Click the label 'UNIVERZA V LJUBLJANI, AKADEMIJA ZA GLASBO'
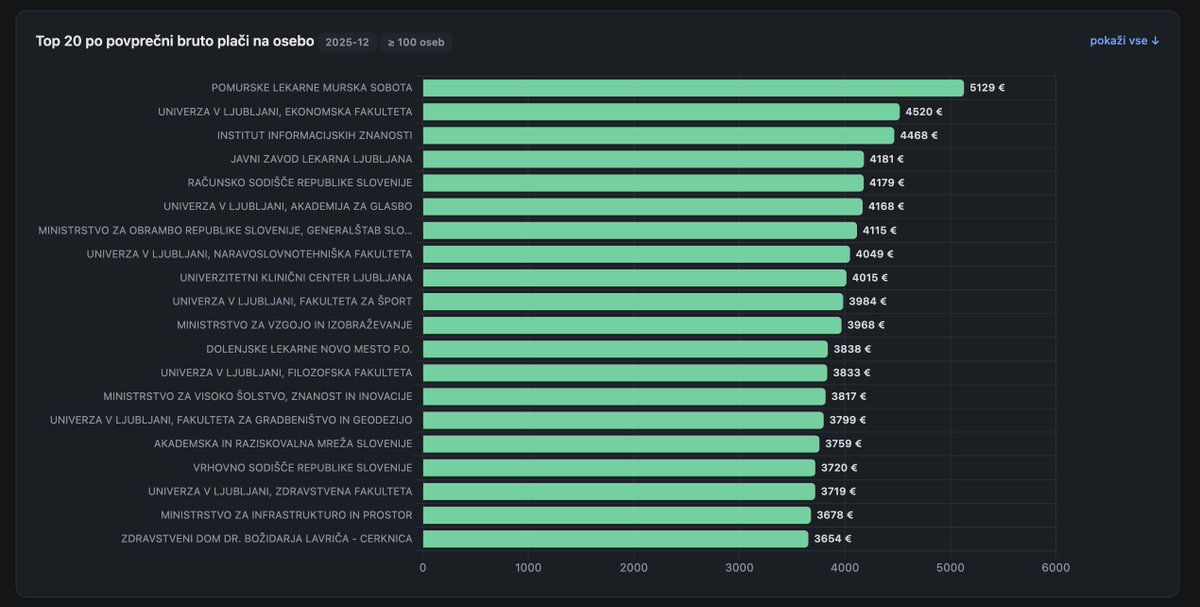This screenshot has height=607, width=1200. 288,206
